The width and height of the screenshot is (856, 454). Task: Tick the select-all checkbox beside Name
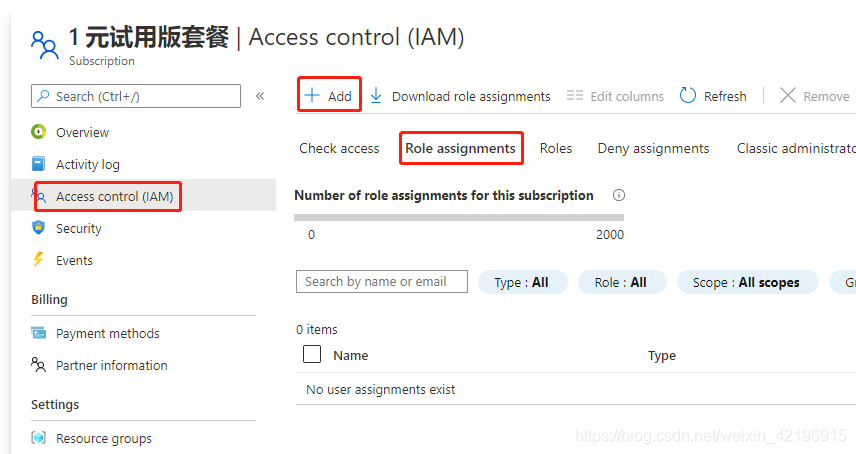point(312,354)
